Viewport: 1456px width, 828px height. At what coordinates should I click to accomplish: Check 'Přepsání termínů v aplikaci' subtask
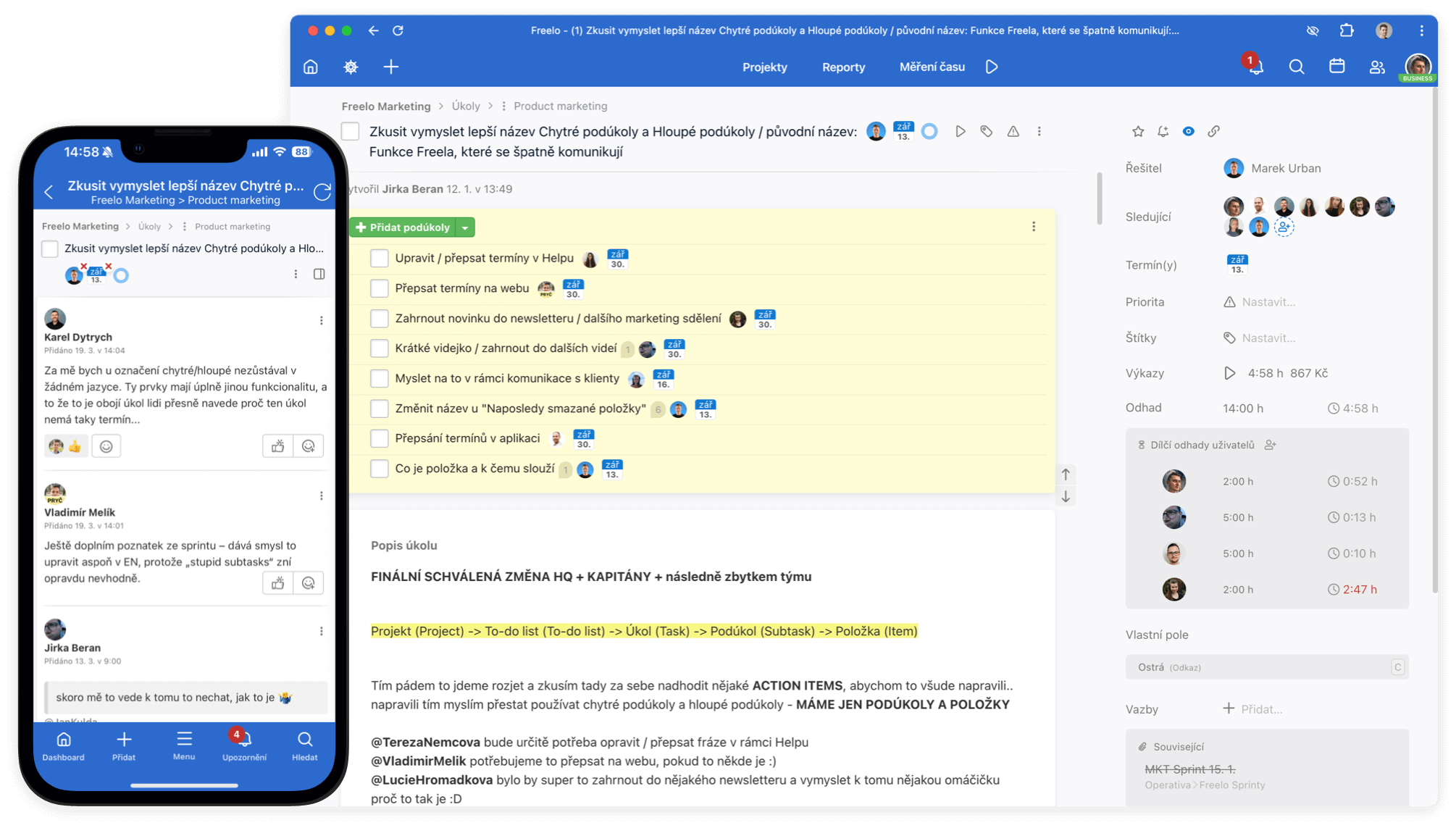pos(380,438)
